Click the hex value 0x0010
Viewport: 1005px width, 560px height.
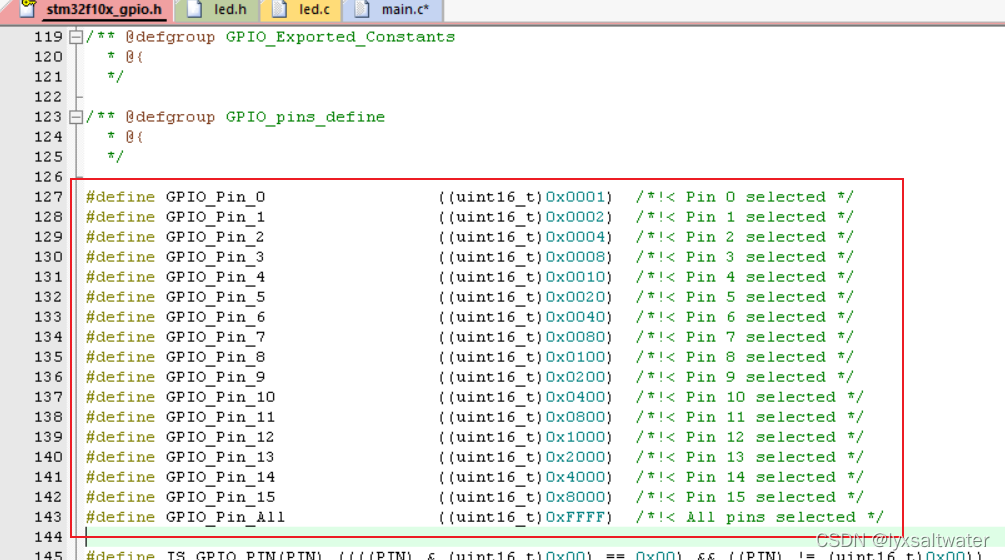(575, 277)
